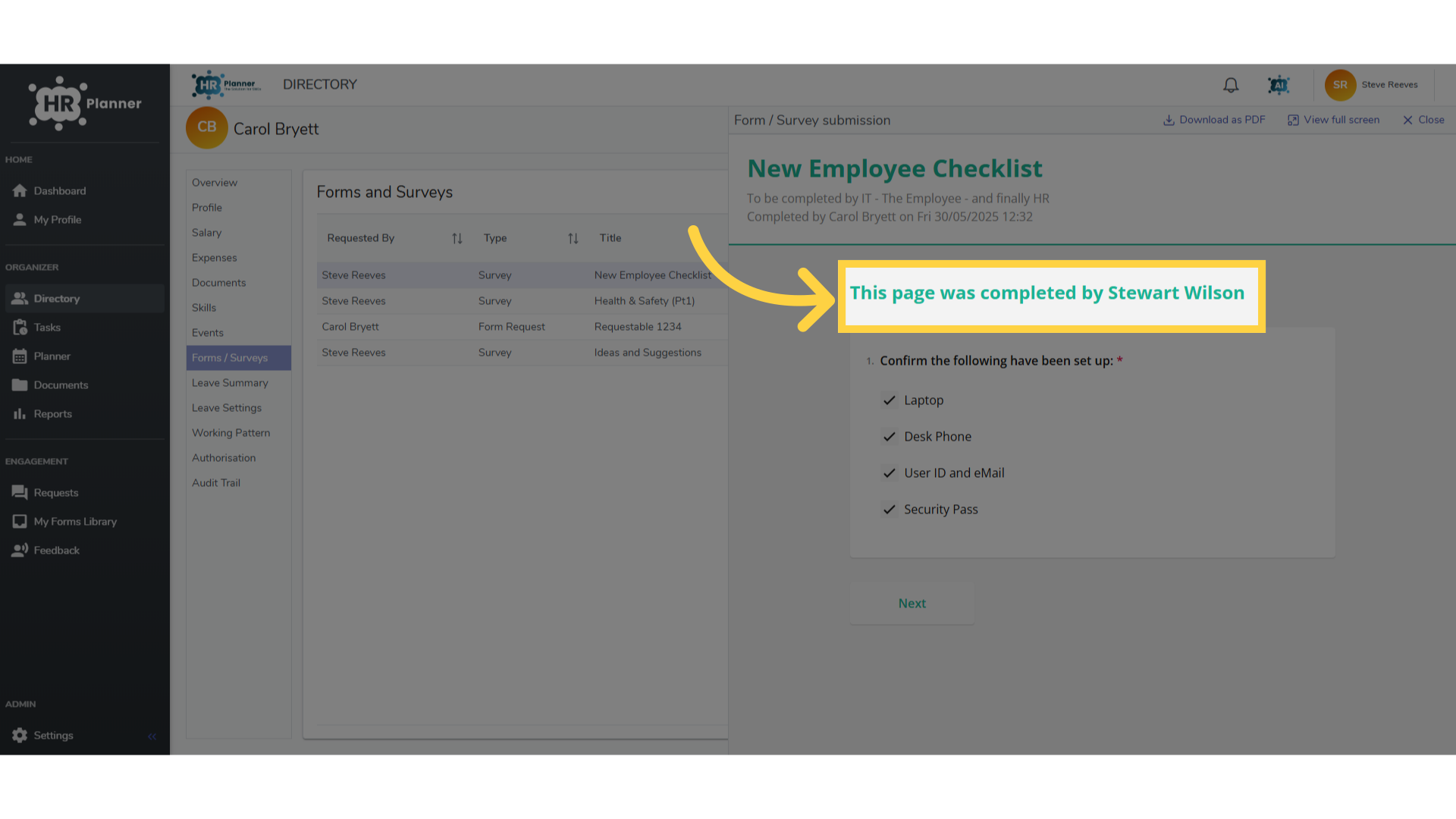Click the Next button
1456x819 pixels.
[x=912, y=603]
